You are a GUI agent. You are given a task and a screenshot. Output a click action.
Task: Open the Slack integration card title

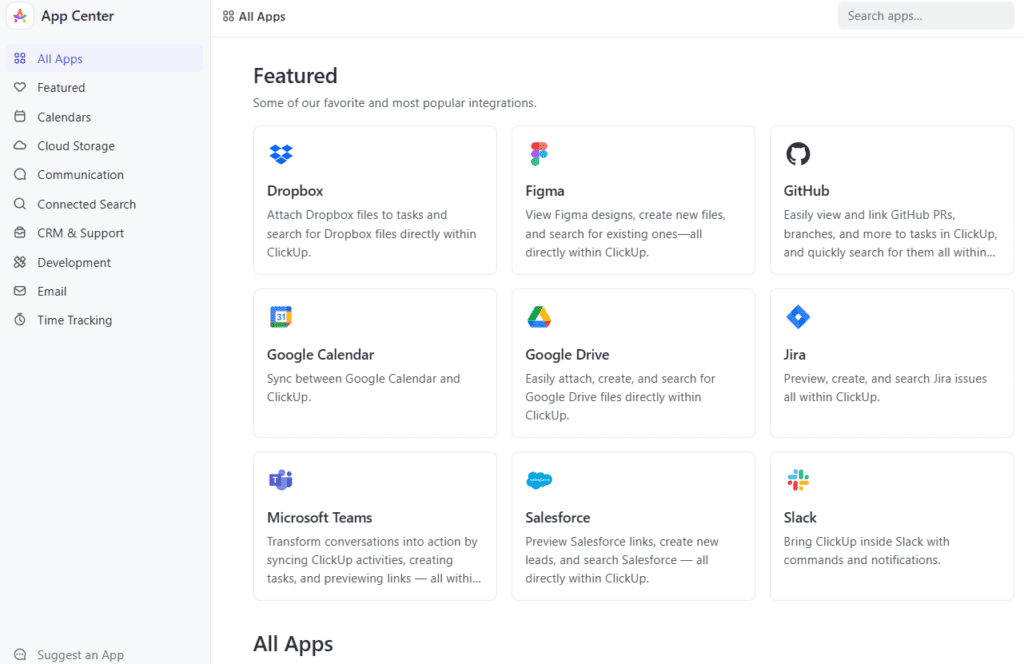click(800, 518)
